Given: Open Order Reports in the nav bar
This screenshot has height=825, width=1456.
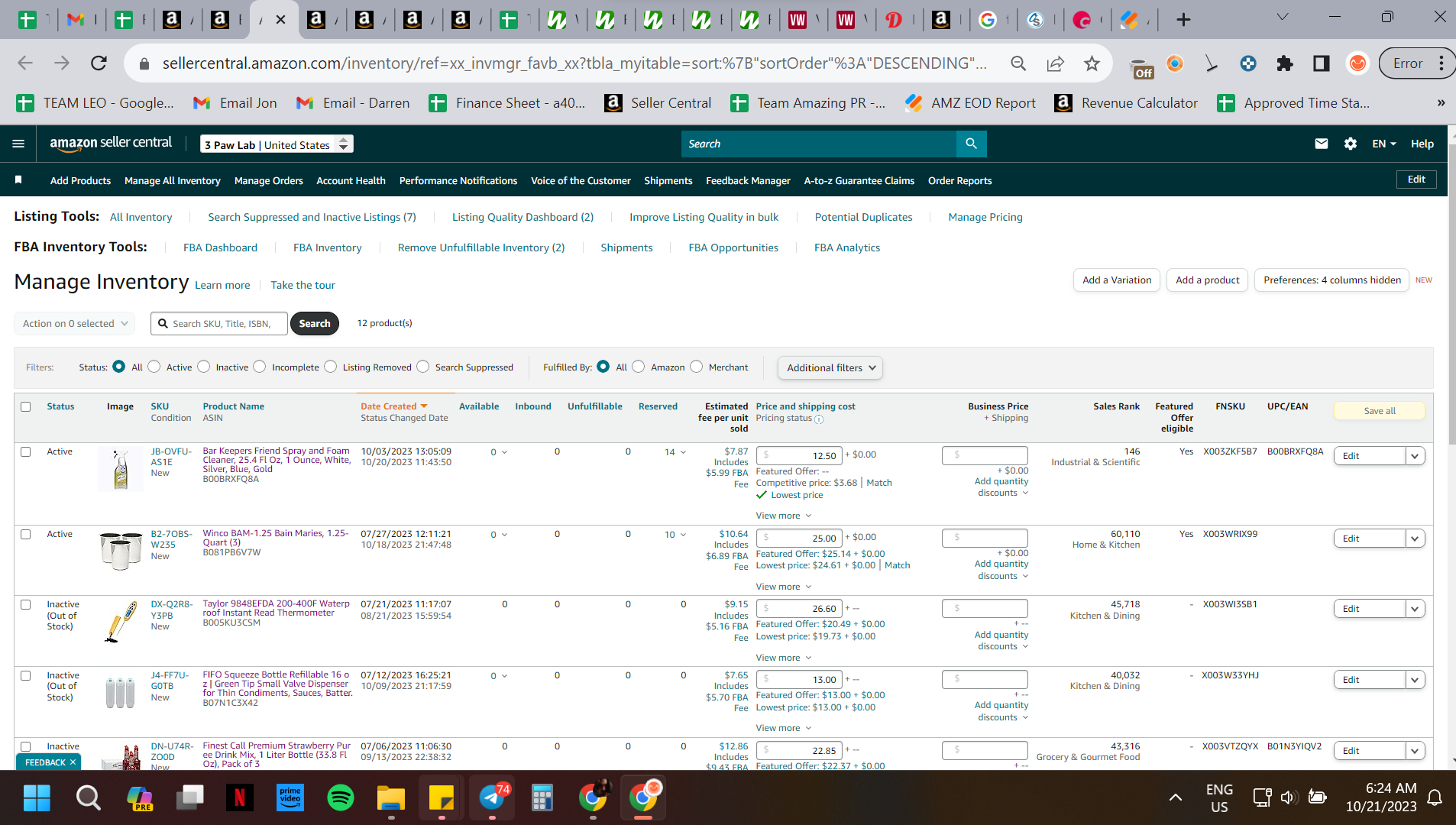Looking at the screenshot, I should click(959, 180).
